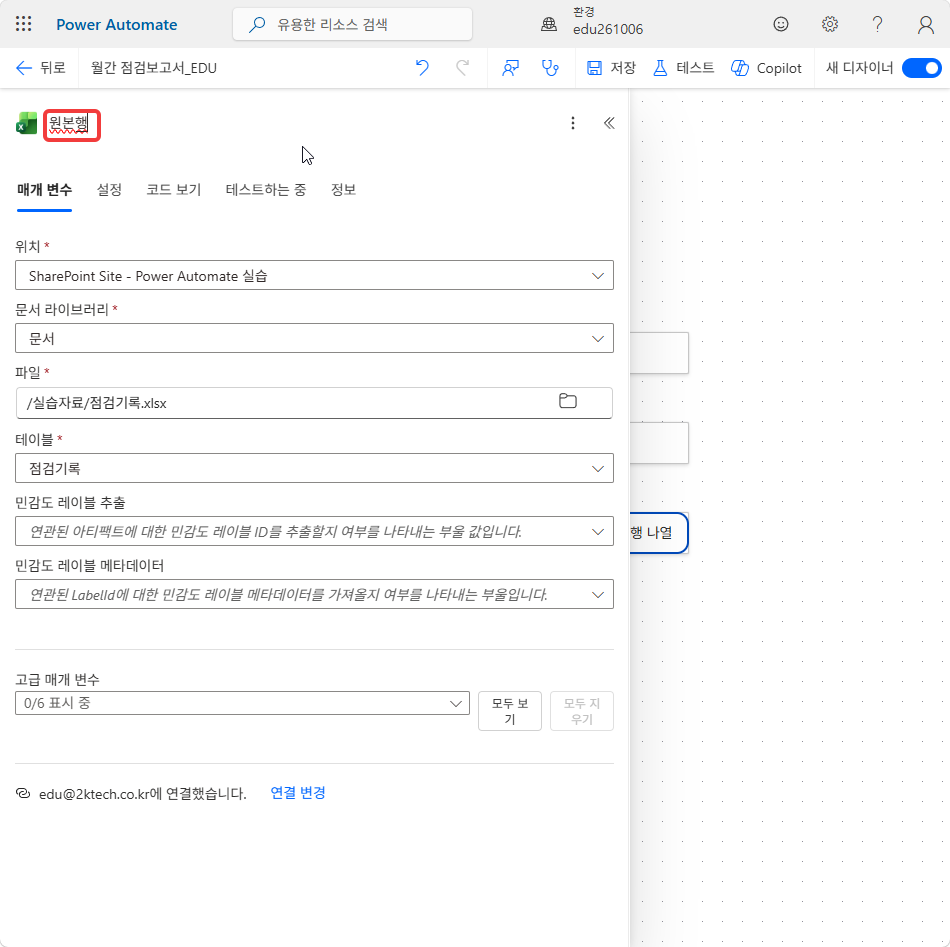Screen dimensions: 950x947
Task: Click the 모두 지우기 button
Action: [x=582, y=711]
